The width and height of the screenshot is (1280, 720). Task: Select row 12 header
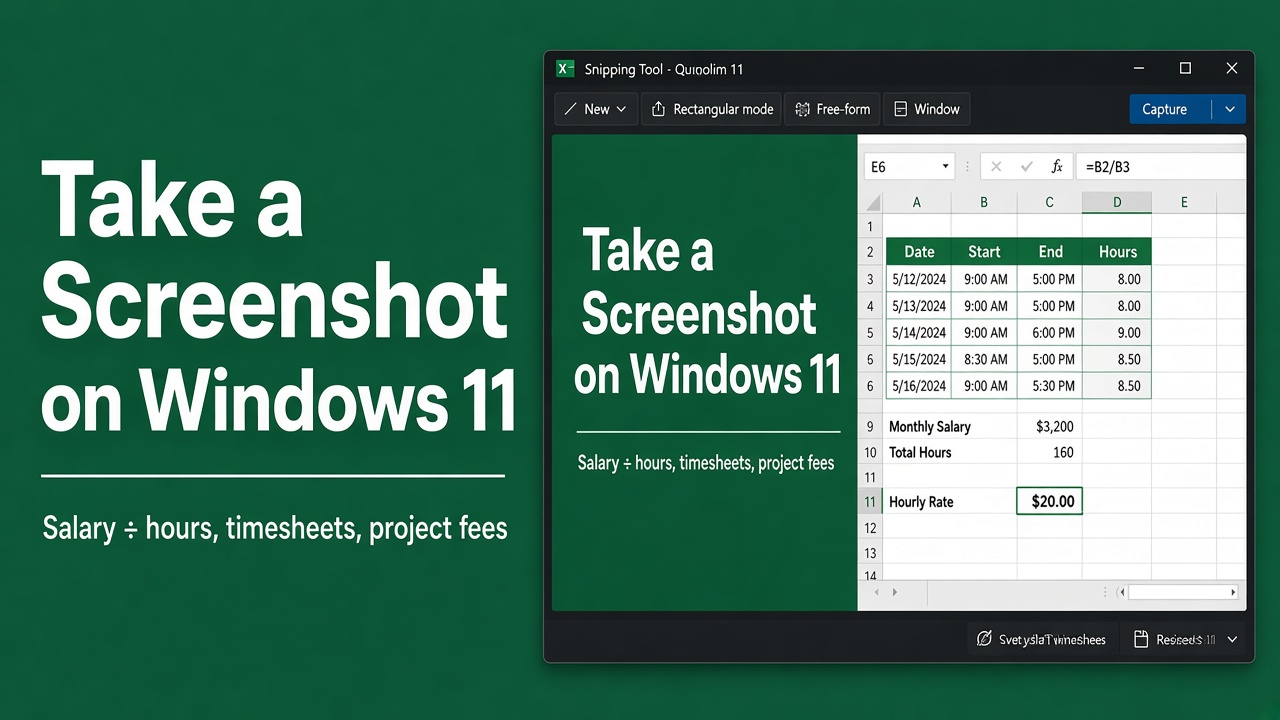[870, 527]
